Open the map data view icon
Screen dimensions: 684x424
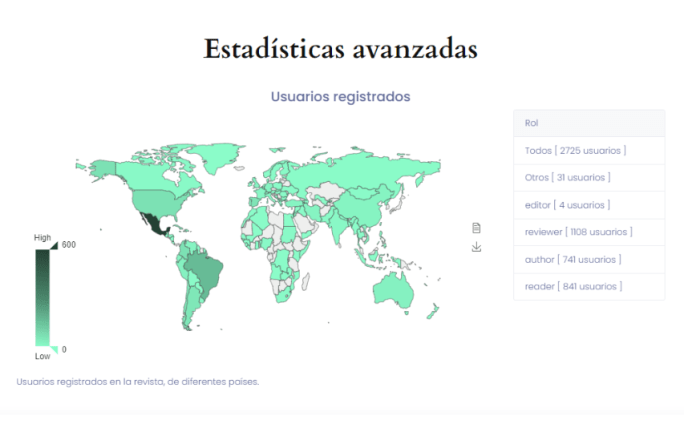477,228
